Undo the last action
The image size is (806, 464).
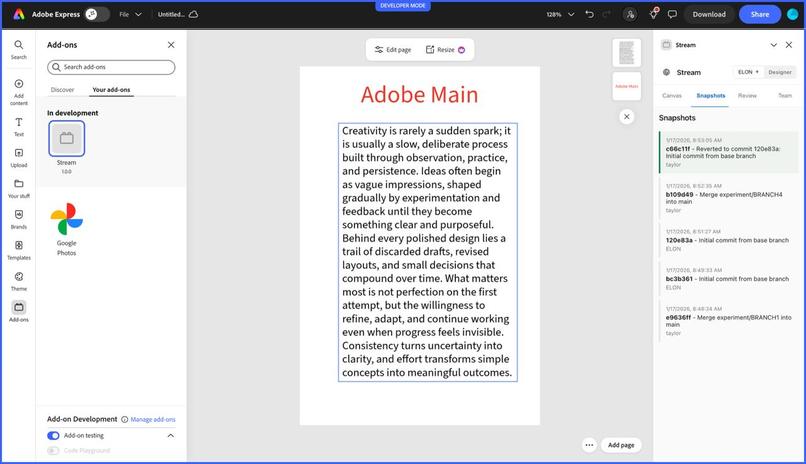click(x=590, y=14)
